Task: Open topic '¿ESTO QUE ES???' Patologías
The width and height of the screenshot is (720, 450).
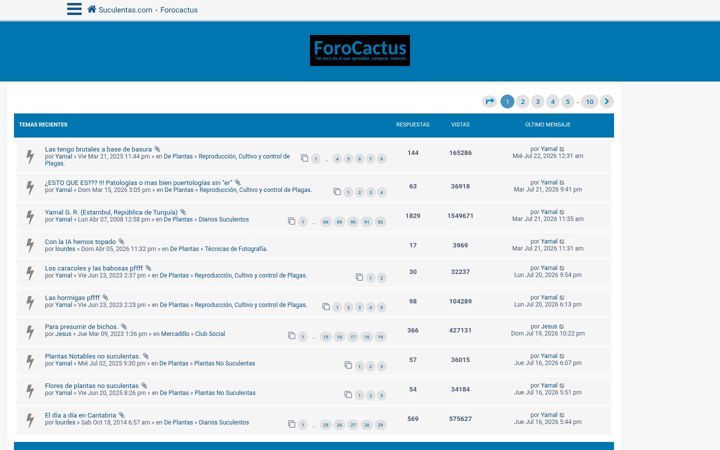Action: pos(138,183)
